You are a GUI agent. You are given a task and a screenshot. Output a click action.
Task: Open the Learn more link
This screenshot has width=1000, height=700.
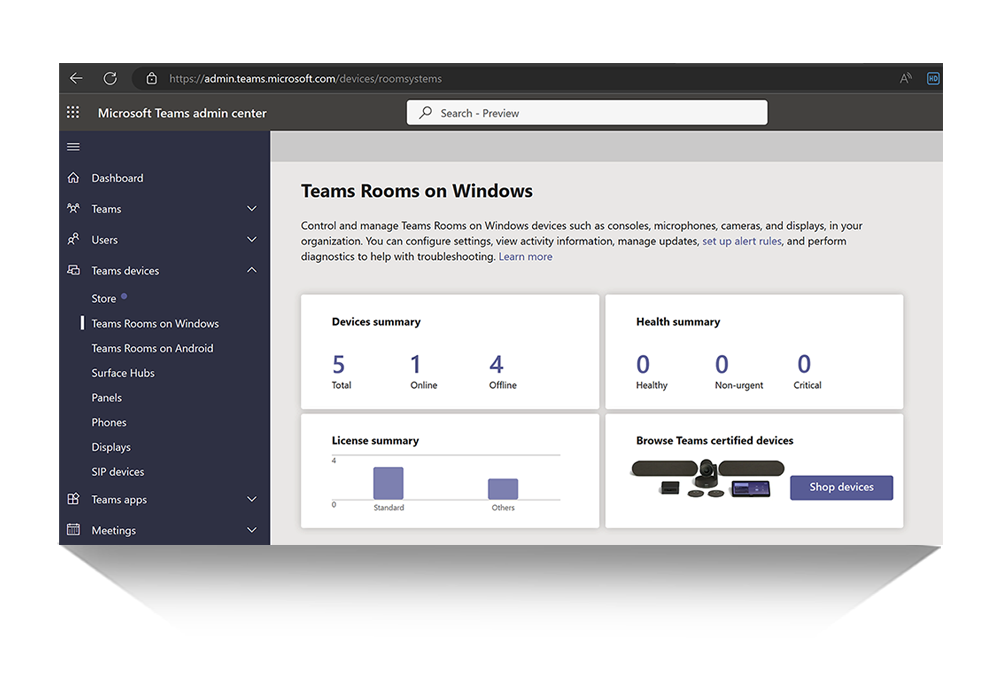pyautogui.click(x=526, y=256)
